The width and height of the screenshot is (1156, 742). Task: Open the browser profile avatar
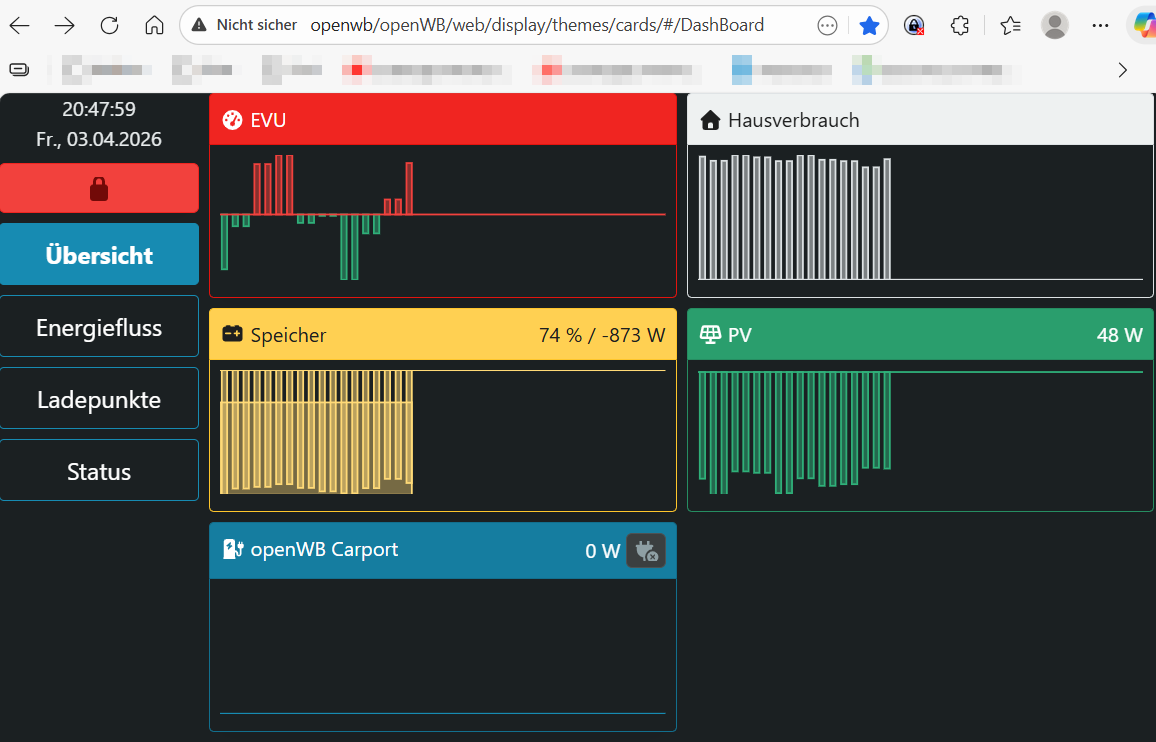point(1055,26)
